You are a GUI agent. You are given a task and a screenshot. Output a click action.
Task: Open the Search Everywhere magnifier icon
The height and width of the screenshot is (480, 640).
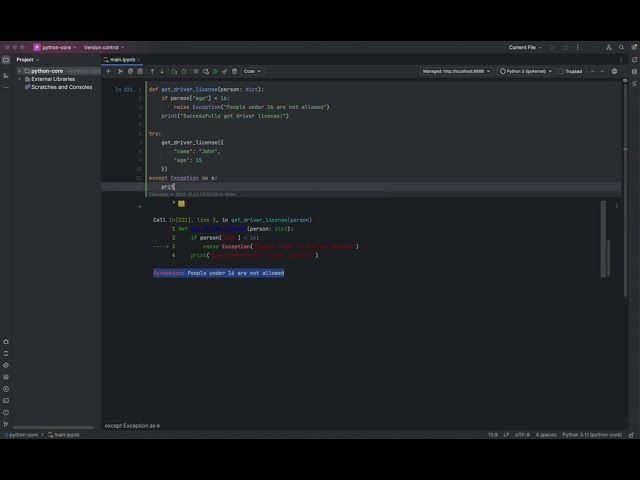coord(621,47)
